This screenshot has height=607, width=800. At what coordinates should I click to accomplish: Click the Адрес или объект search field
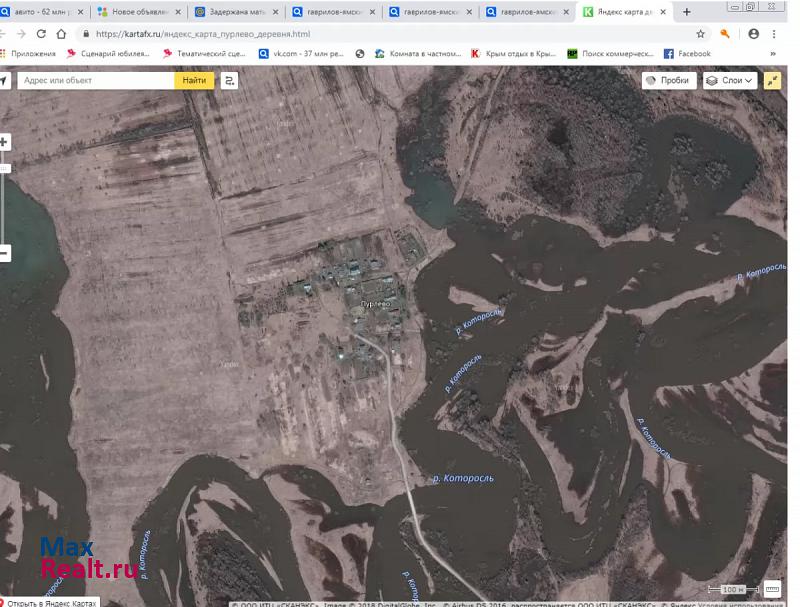(95, 80)
